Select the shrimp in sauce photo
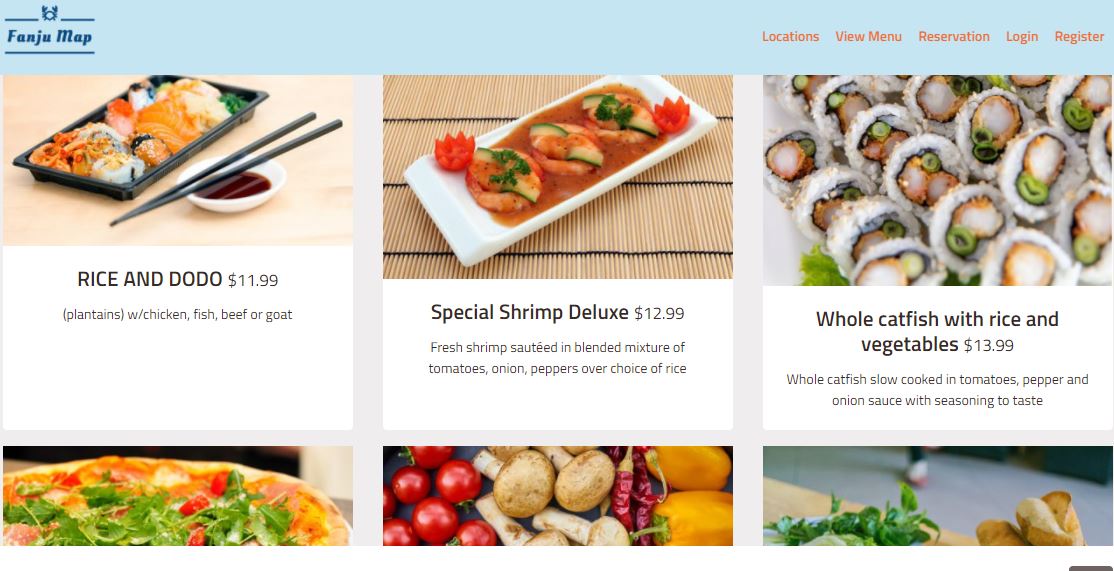The image size is (1114, 571). (558, 177)
